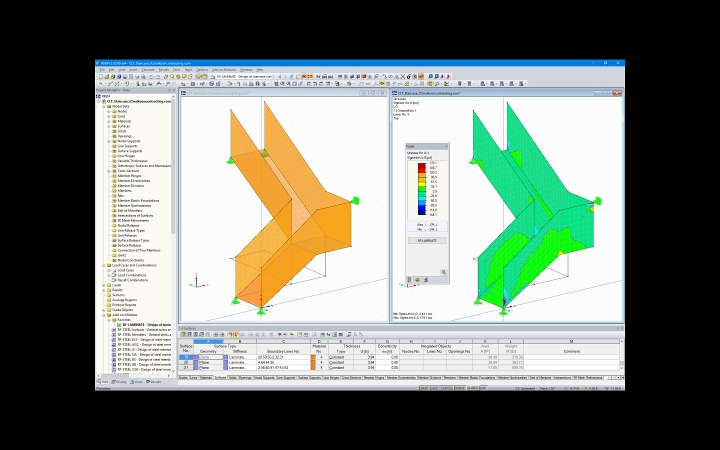
Task: Collapse the Model Data tree node
Action: [x=104, y=106]
